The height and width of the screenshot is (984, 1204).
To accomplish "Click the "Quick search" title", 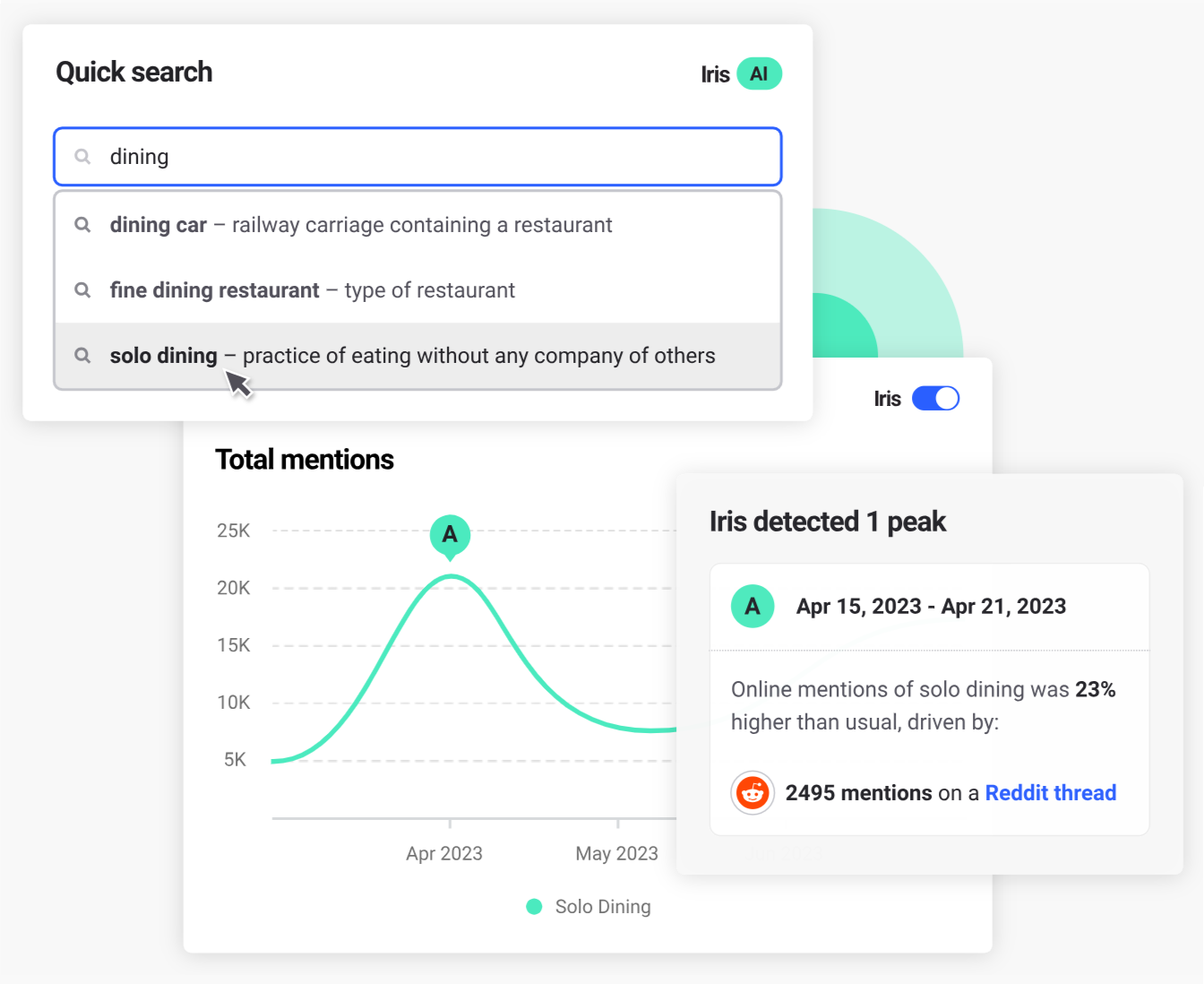I will point(134,73).
